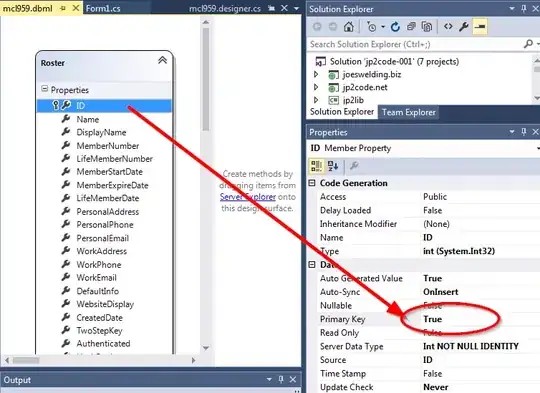Follow the Server Explorer link
This screenshot has width=540, height=393.
[x=248, y=197]
